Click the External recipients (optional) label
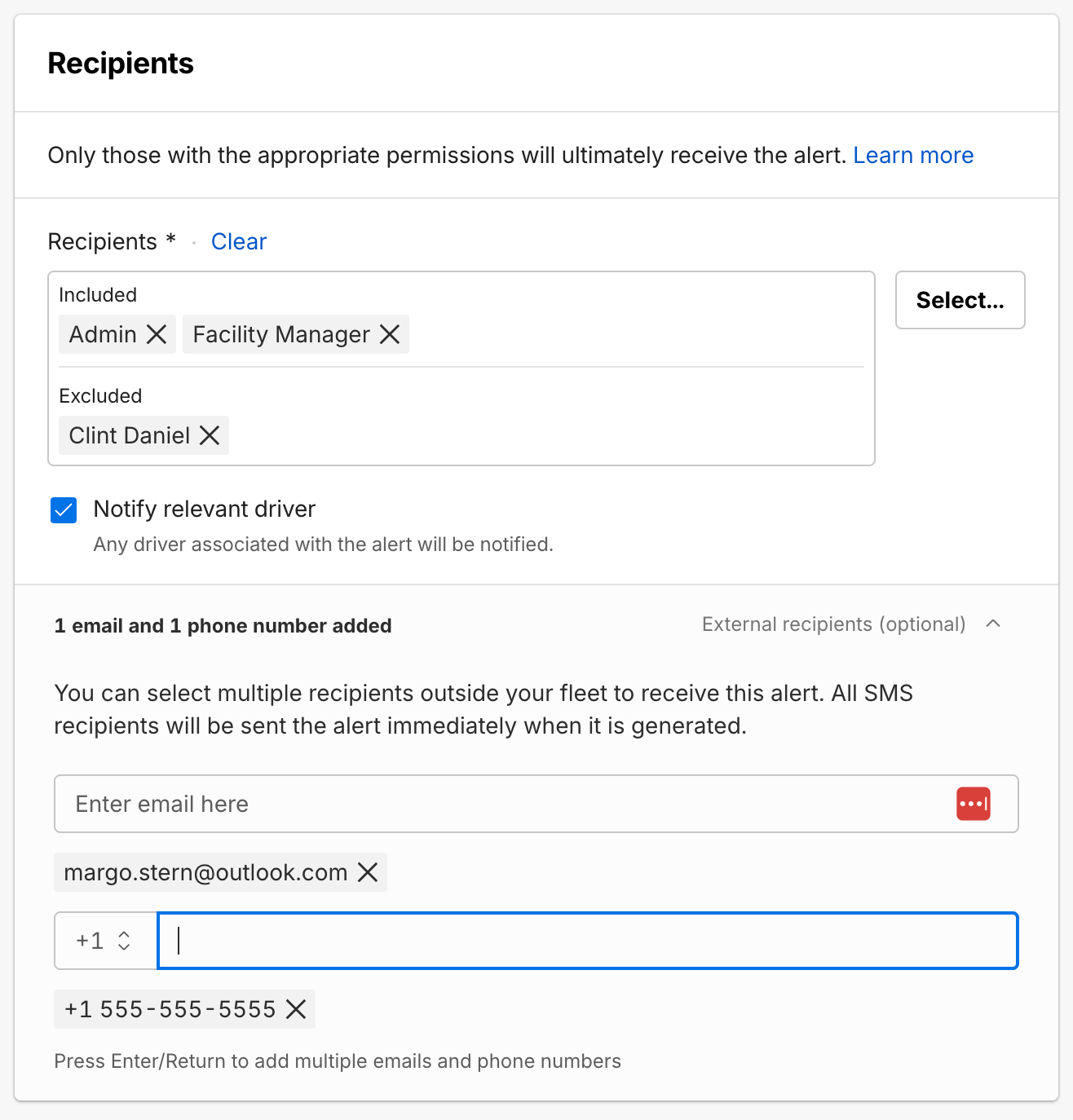 (833, 624)
